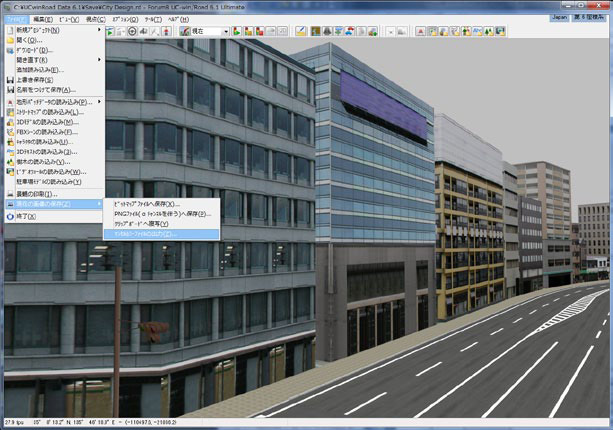Expand the 開き直す(R) submenu
Image resolution: width=613 pixels, height=430 pixels.
pos(54,60)
